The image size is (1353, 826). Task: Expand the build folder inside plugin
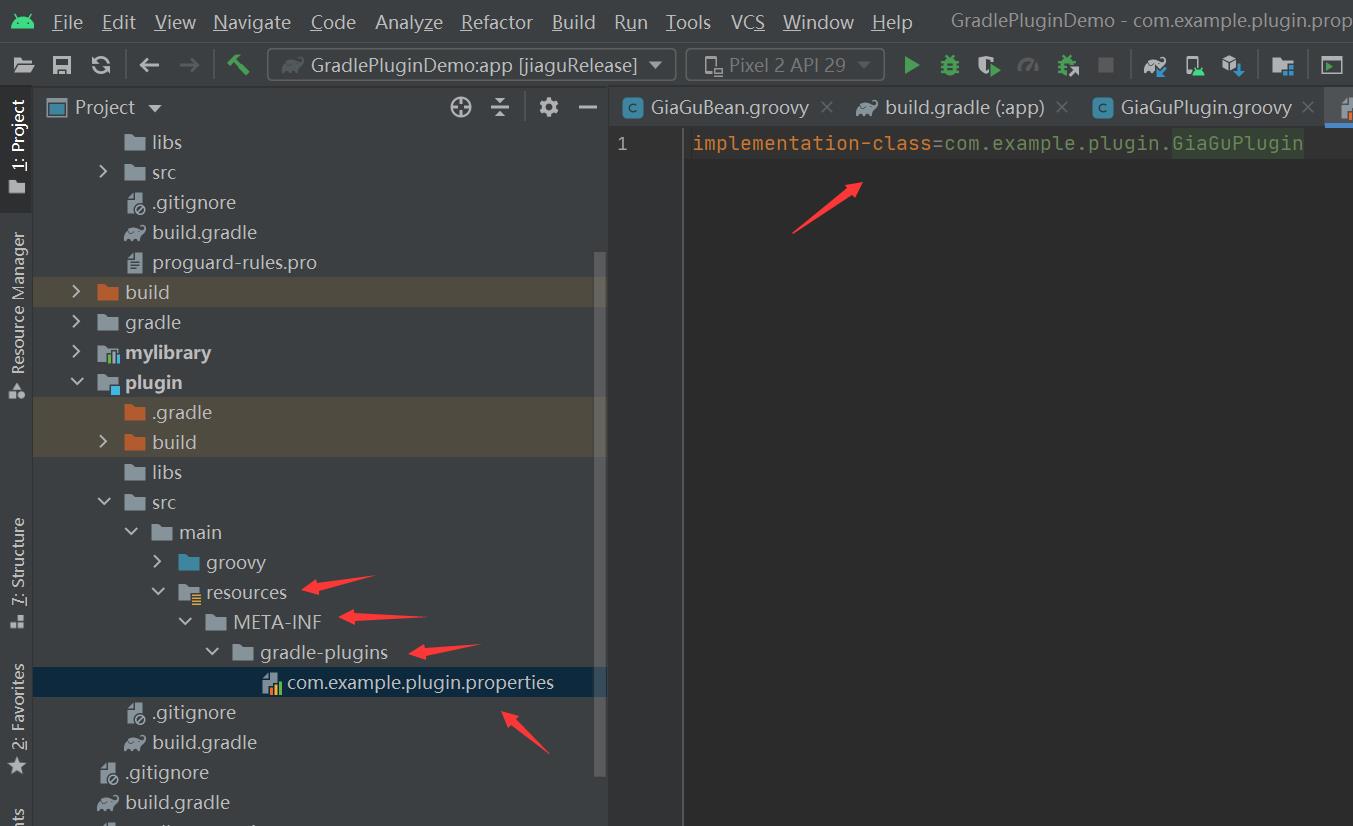pyautogui.click(x=103, y=442)
